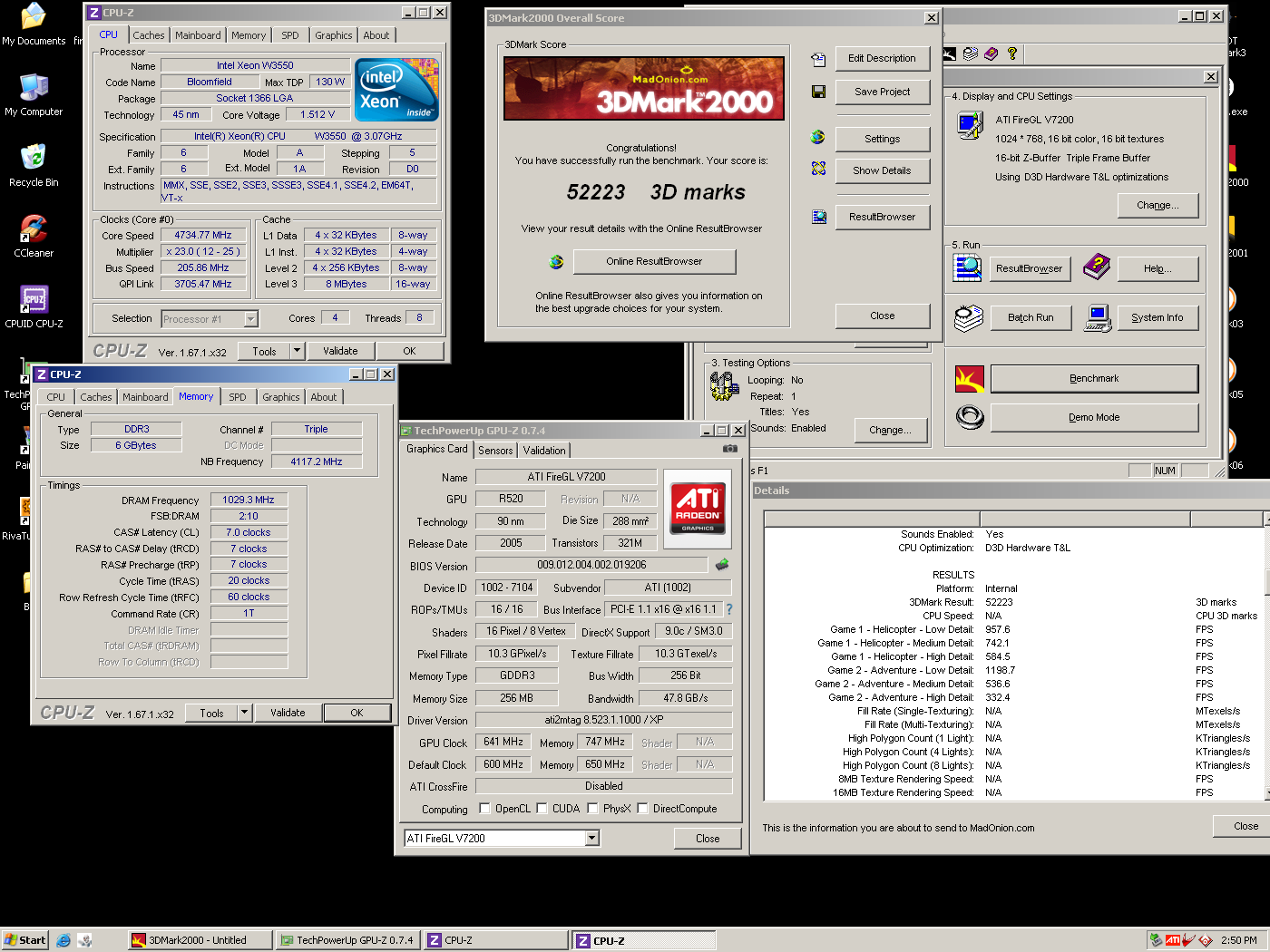
Task: Click the System Info button
Action: pyautogui.click(x=1158, y=318)
